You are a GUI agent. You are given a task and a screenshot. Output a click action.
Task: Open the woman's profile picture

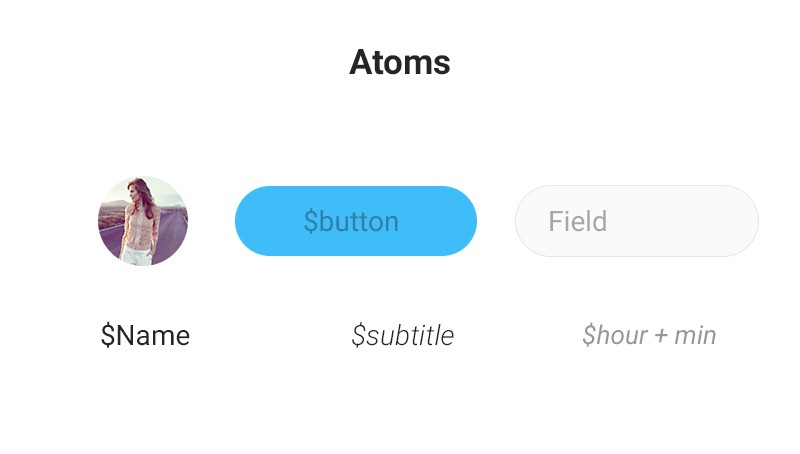143,221
